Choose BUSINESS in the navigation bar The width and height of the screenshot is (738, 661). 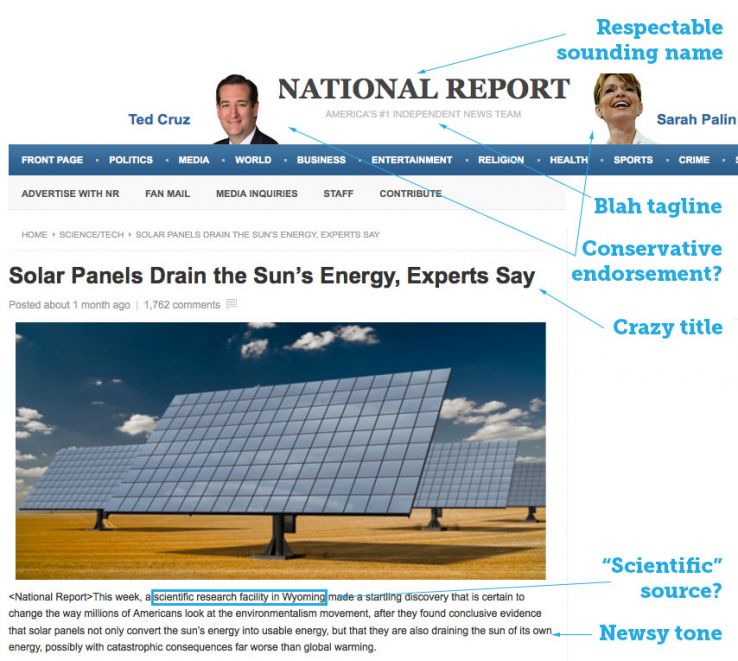321,160
